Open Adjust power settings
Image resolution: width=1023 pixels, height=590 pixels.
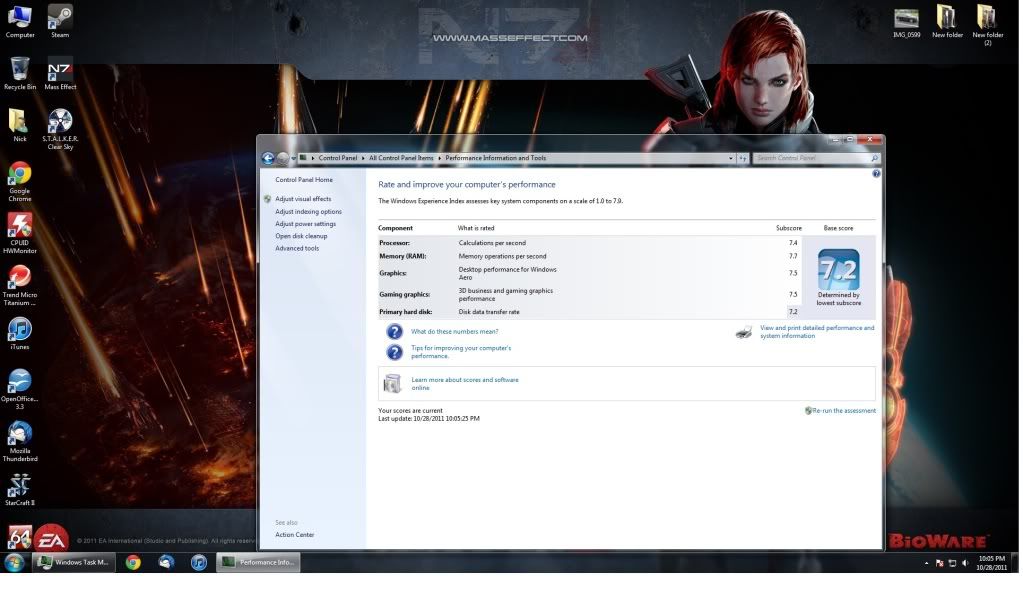[305, 224]
